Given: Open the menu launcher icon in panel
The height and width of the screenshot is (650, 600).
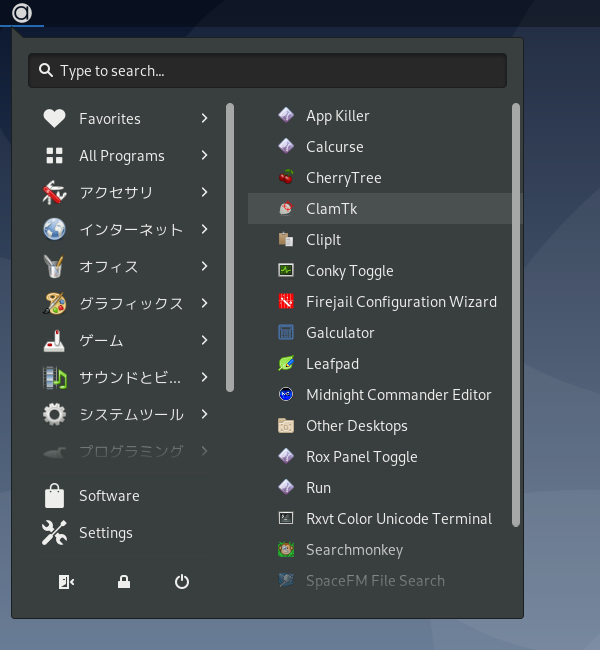Looking at the screenshot, I should click(22, 13).
